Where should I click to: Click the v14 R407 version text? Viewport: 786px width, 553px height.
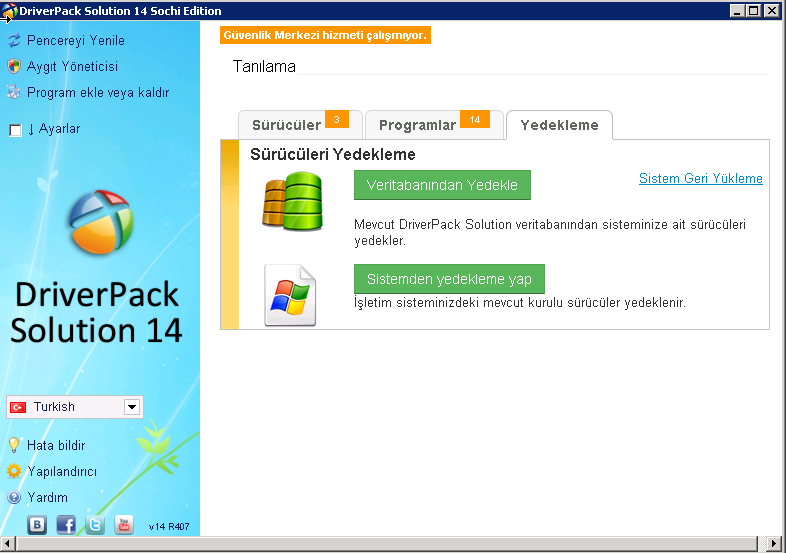pos(169,526)
